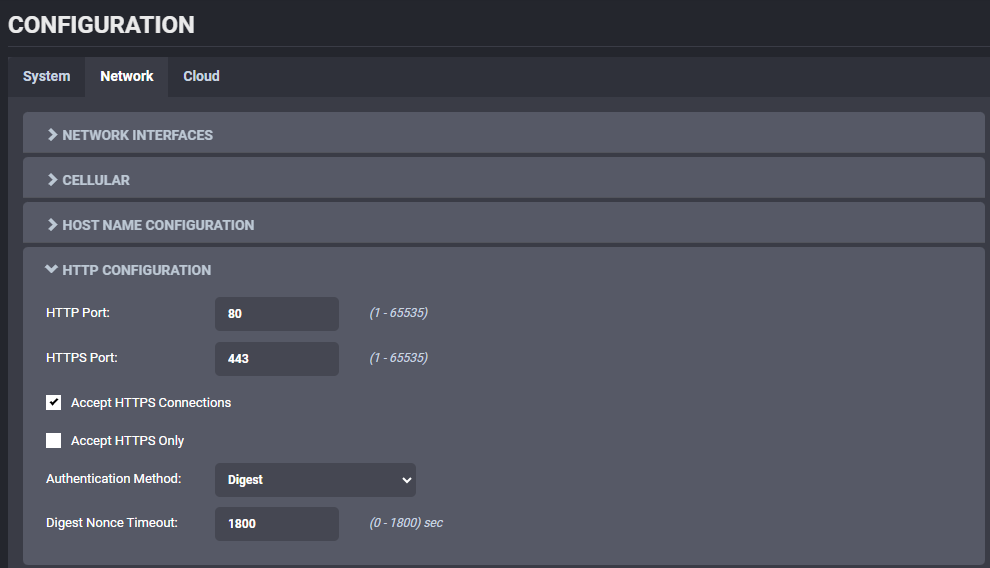Select the Network tab
This screenshot has width=990, height=568.
click(x=126, y=76)
